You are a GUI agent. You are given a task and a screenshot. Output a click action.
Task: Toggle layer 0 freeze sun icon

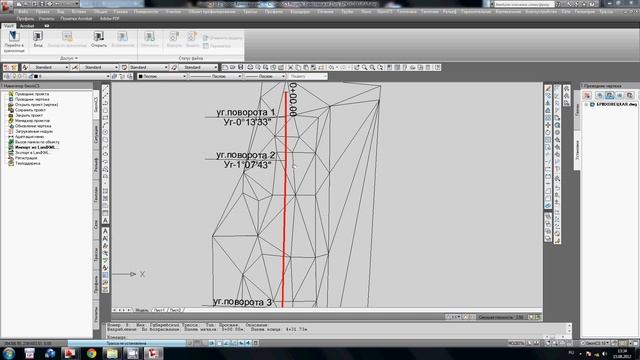pos(19,76)
